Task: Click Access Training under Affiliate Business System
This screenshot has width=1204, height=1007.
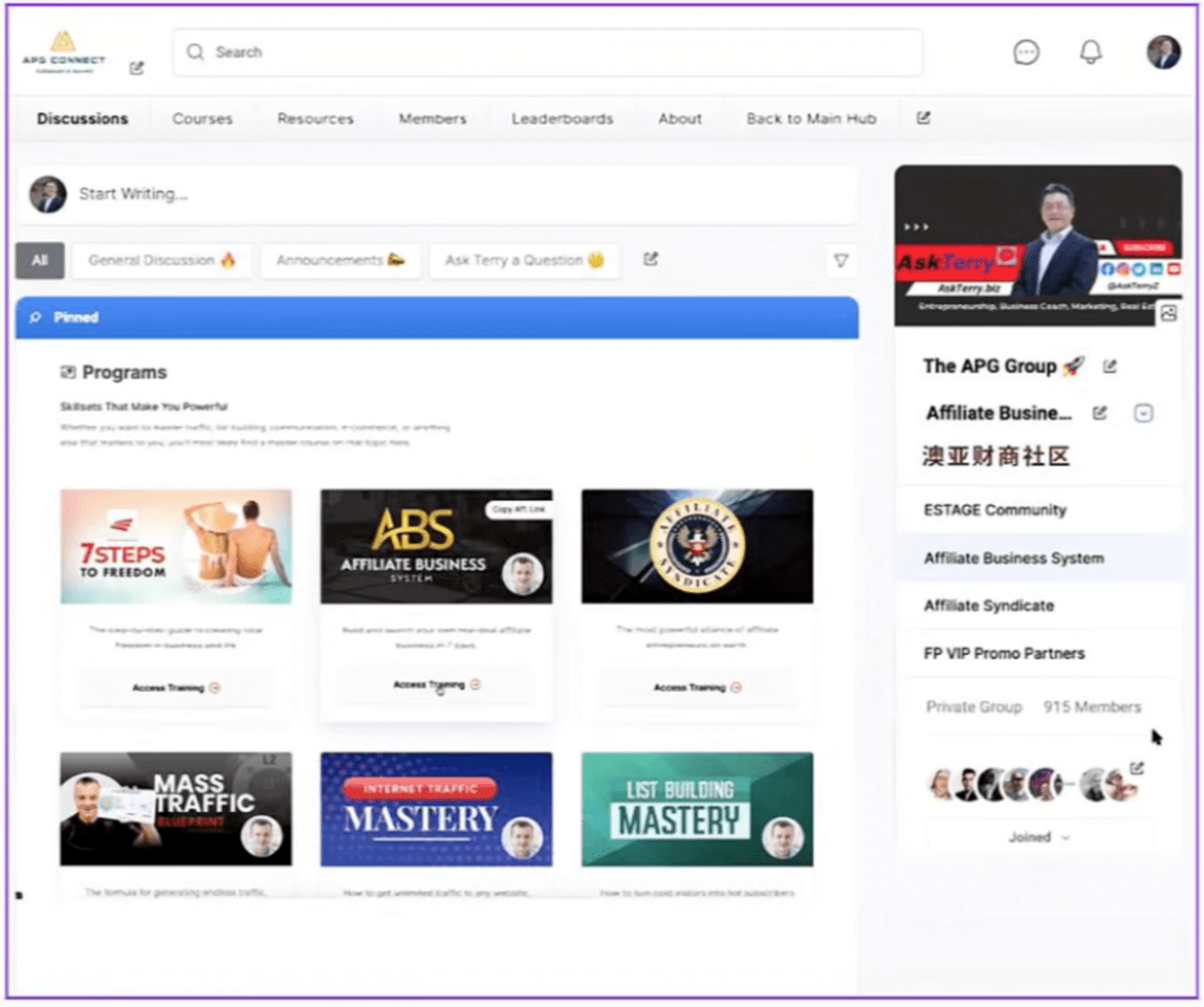Action: (436, 685)
